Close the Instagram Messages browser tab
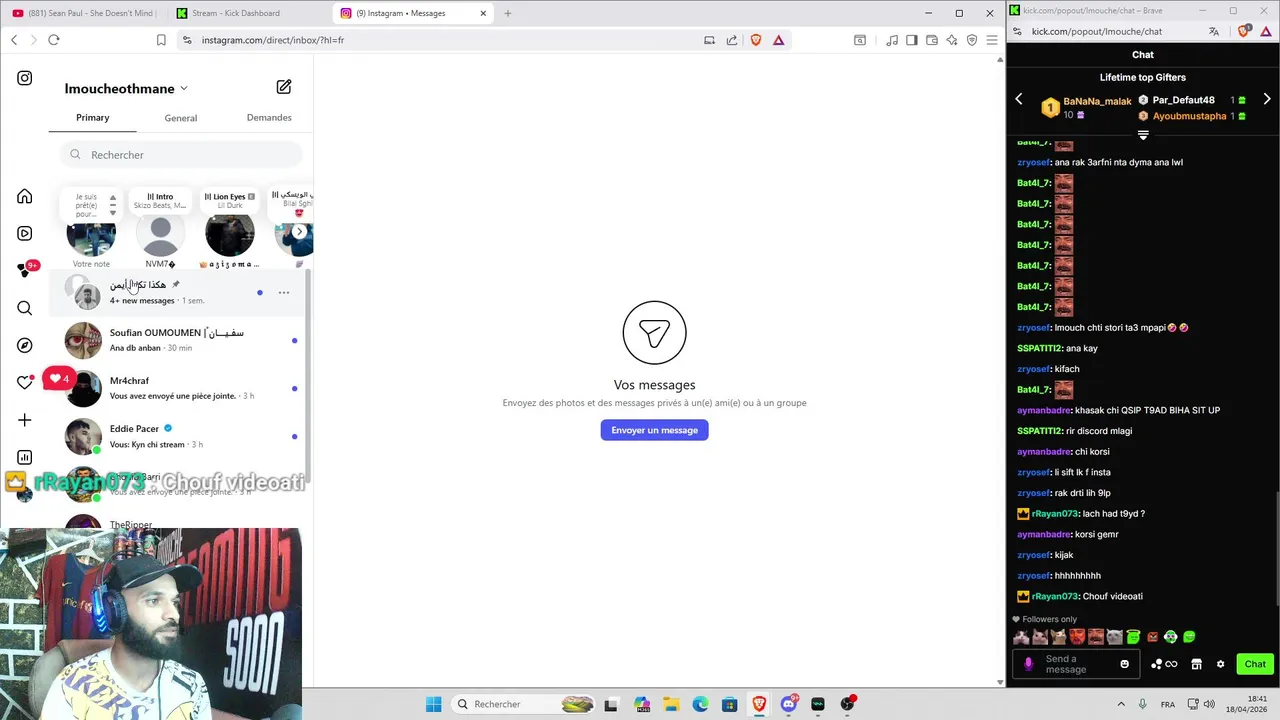Image resolution: width=1280 pixels, height=720 pixels. tap(483, 13)
